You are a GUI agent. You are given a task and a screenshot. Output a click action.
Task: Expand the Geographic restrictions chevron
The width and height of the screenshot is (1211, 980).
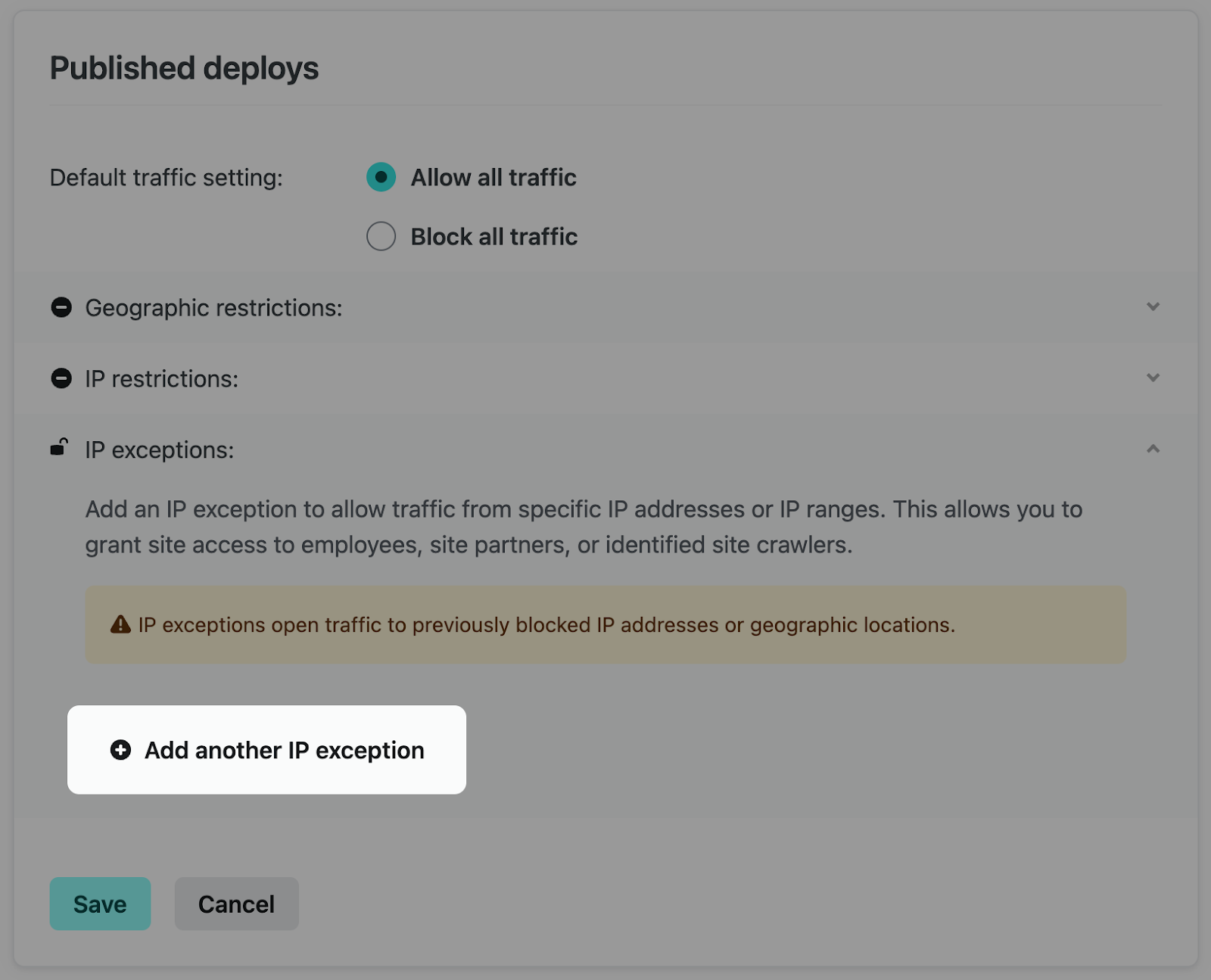(x=1153, y=306)
